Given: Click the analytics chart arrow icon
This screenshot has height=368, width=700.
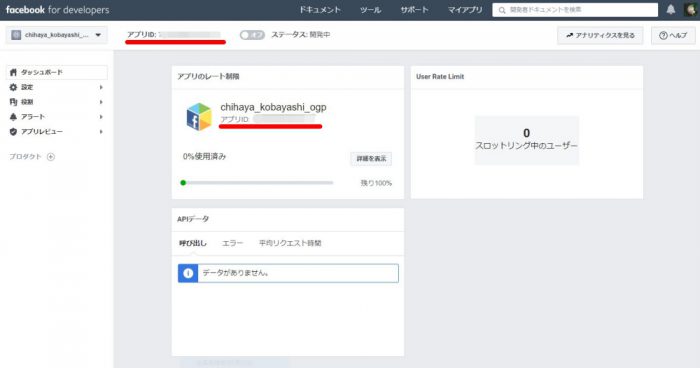Looking at the screenshot, I should point(569,35).
